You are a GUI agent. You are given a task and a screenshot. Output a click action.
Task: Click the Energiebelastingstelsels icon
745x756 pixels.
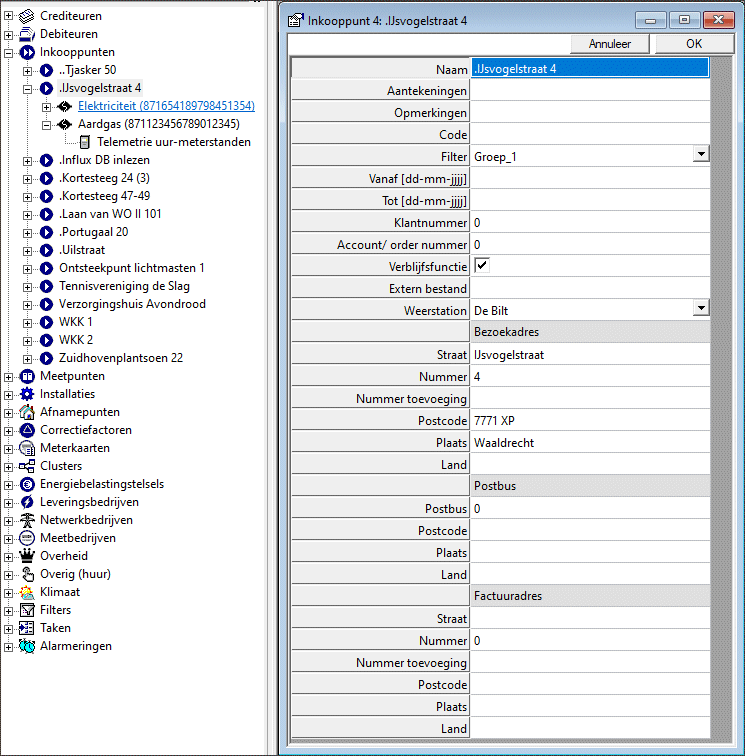click(x=27, y=484)
